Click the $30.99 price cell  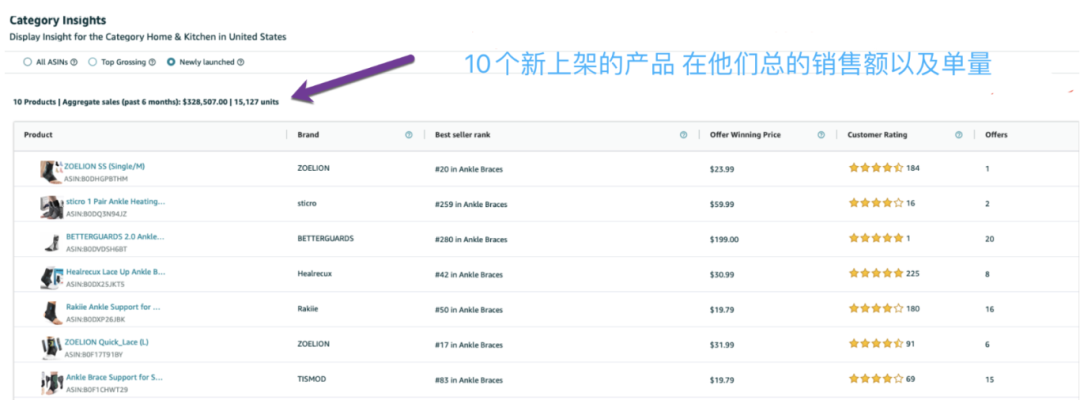722,274
